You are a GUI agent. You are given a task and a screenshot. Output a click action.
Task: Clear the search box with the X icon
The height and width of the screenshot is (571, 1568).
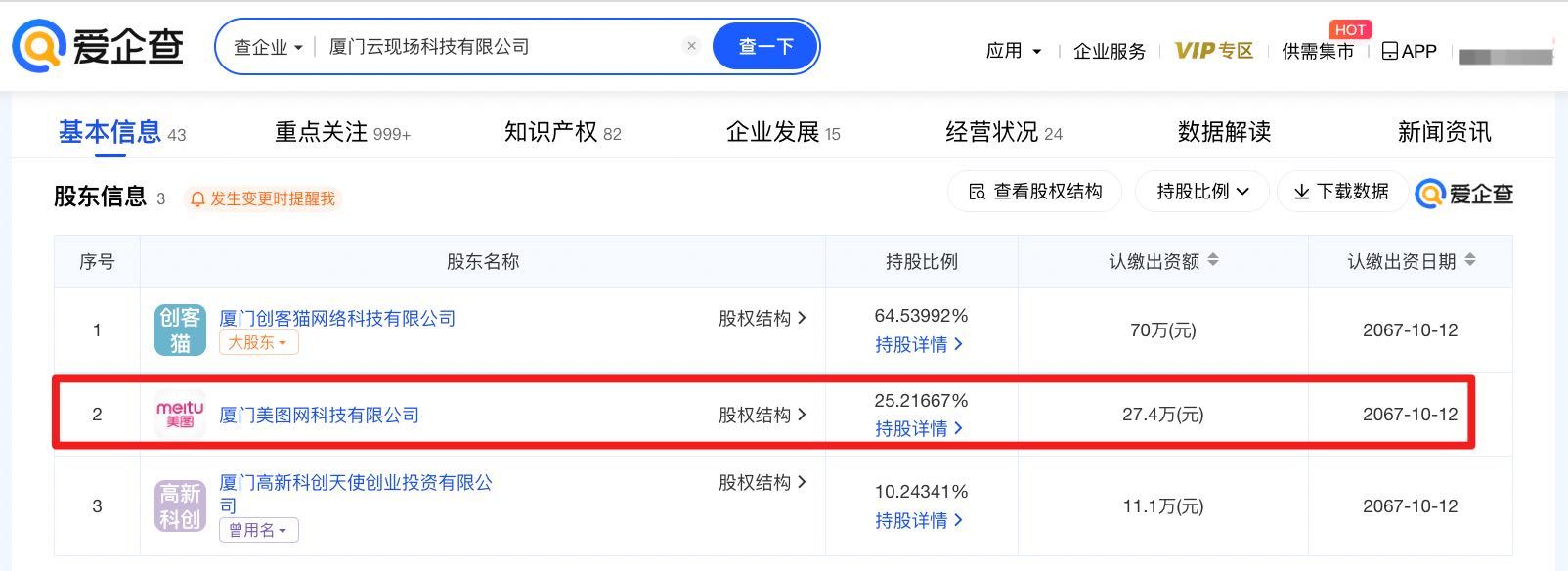point(691,46)
